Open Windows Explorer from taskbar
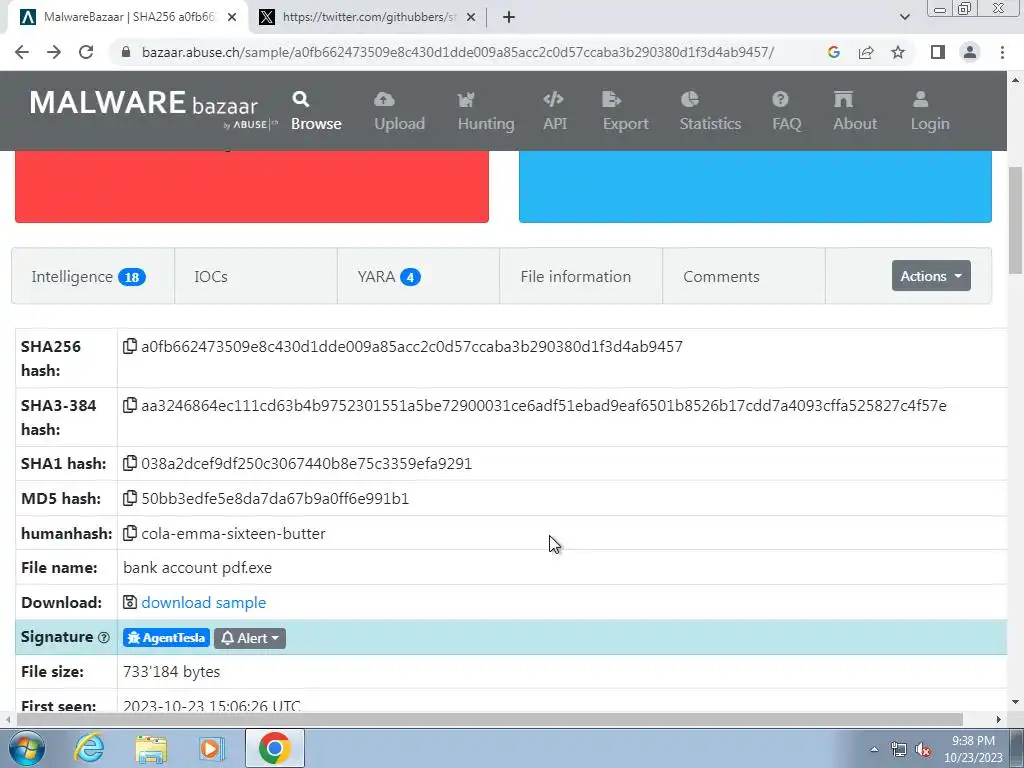 151,749
